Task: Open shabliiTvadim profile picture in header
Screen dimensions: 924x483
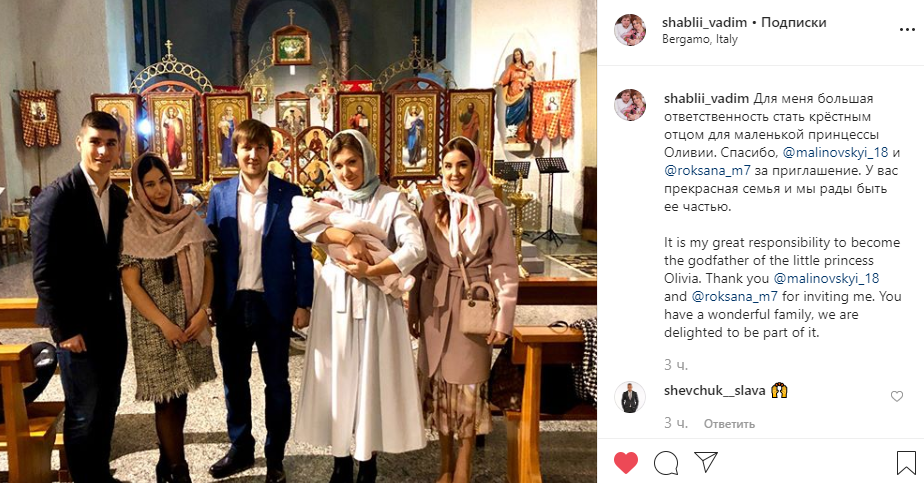Action: pyautogui.click(x=630, y=30)
